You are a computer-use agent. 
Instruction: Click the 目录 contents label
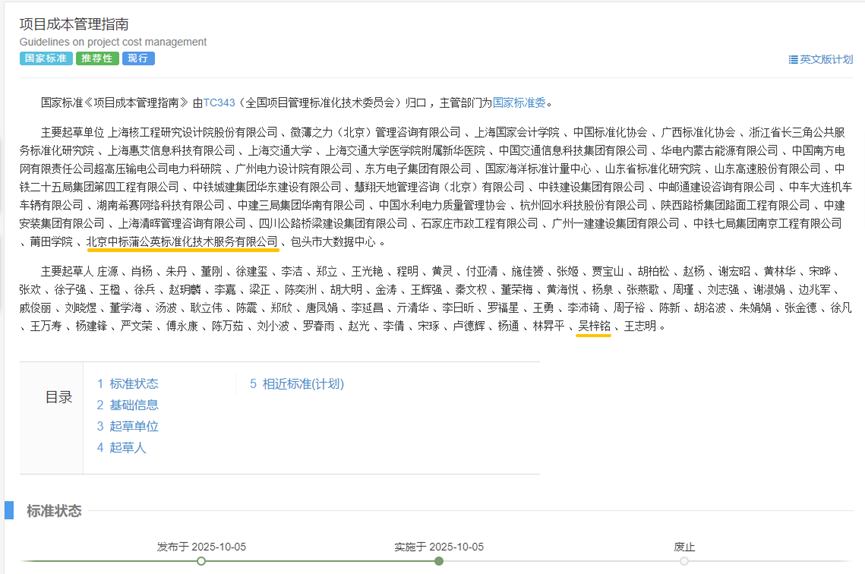[59, 397]
